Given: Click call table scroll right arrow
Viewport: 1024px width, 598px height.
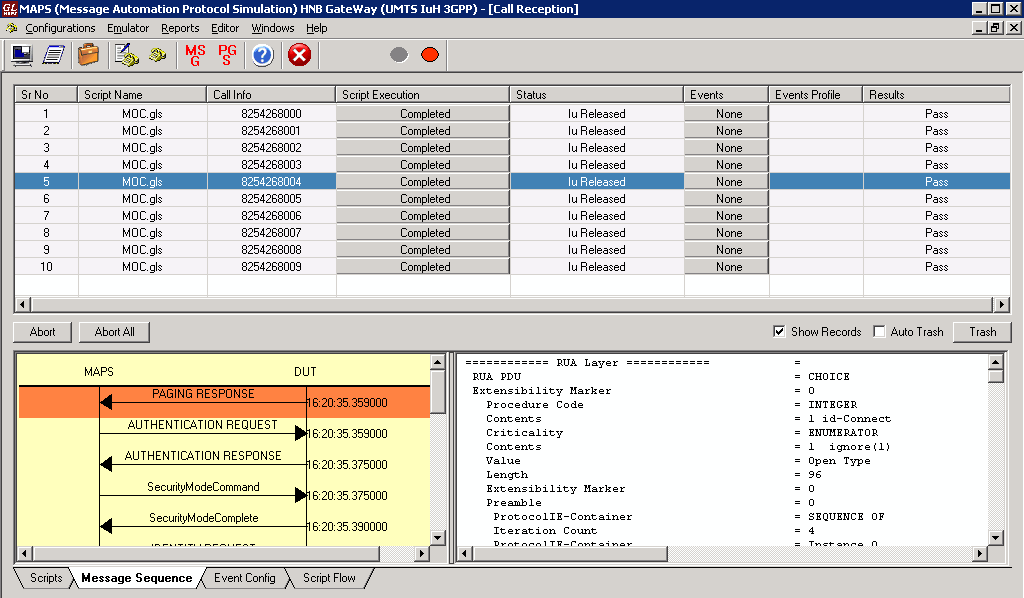Looking at the screenshot, I should [x=1001, y=304].
